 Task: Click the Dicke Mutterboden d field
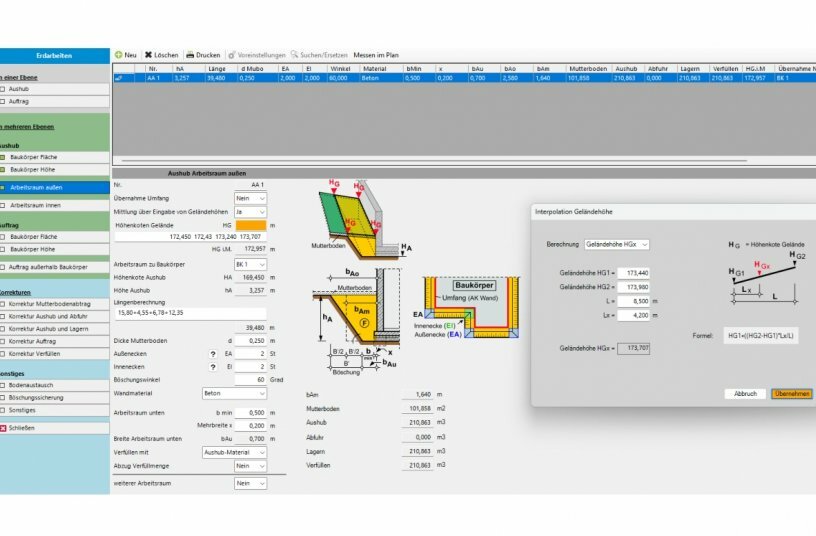250,341
